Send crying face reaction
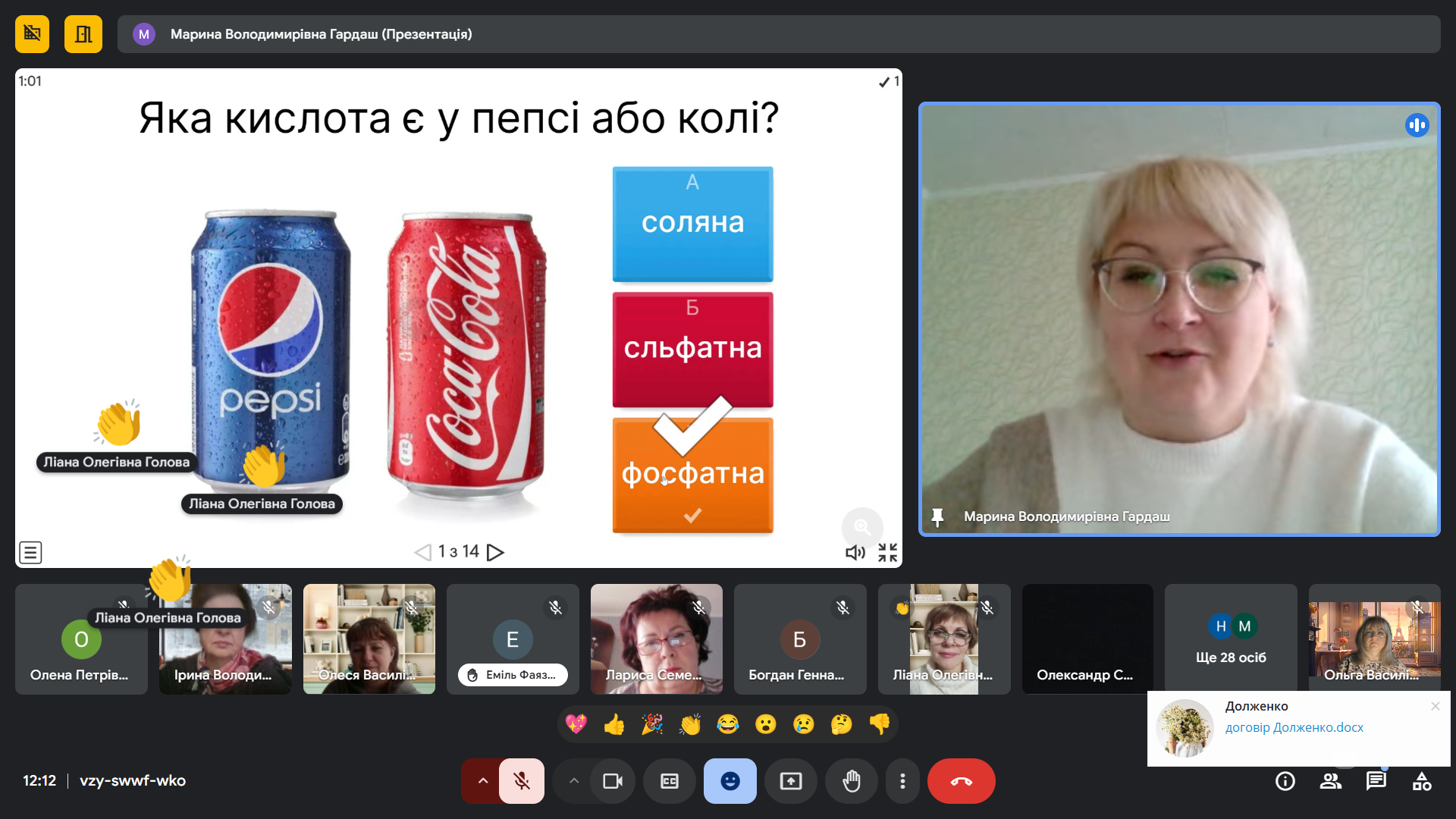The width and height of the screenshot is (1456, 819). point(804,724)
